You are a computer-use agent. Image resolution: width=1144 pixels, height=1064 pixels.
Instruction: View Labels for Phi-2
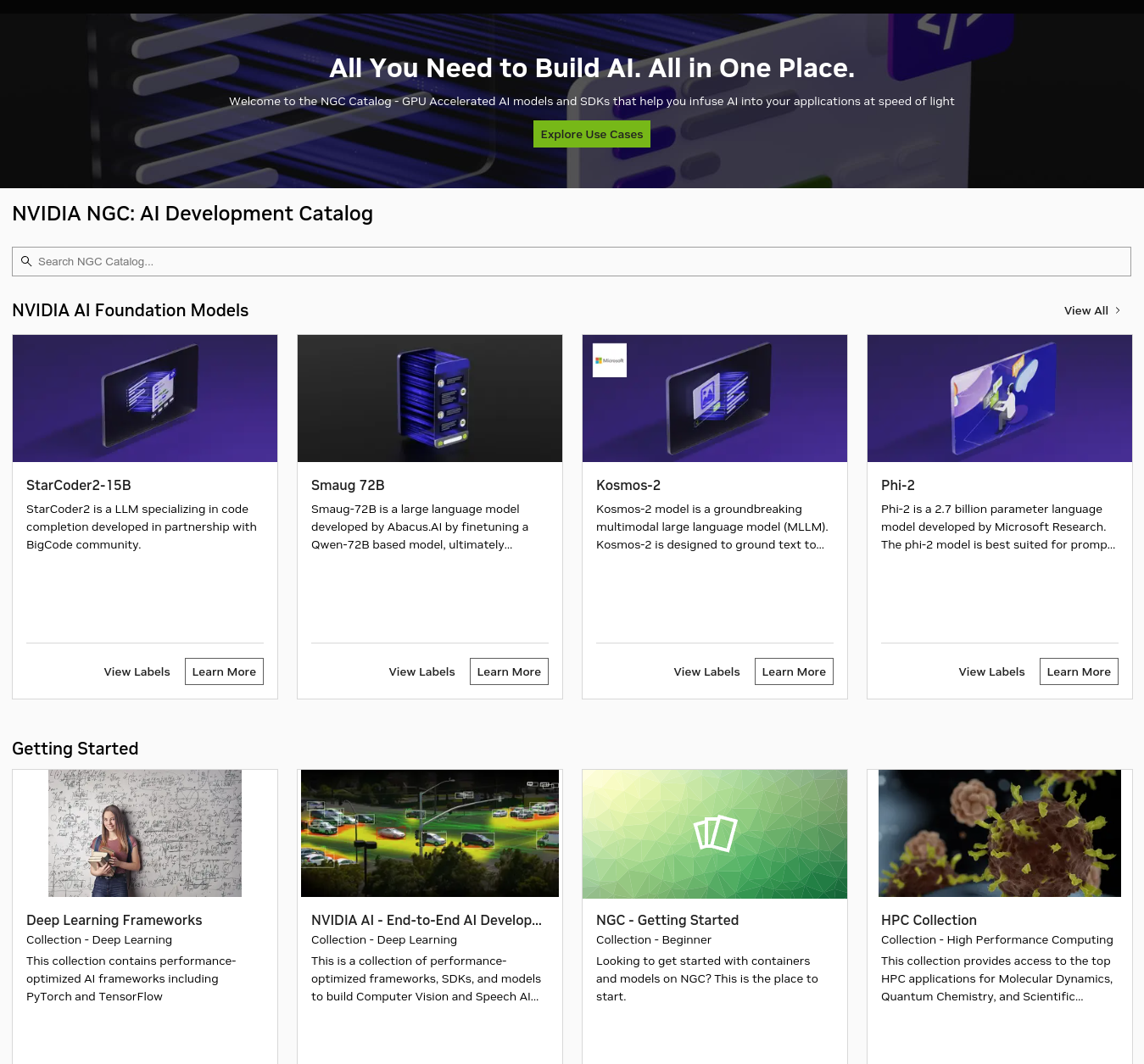click(992, 671)
